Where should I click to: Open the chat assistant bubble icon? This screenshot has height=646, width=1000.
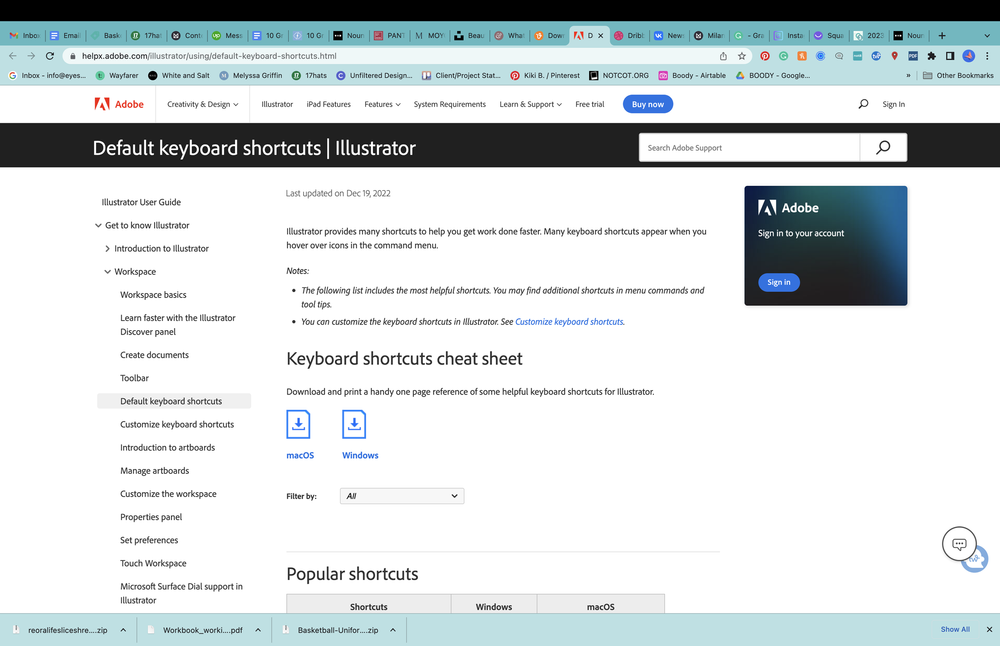point(959,544)
